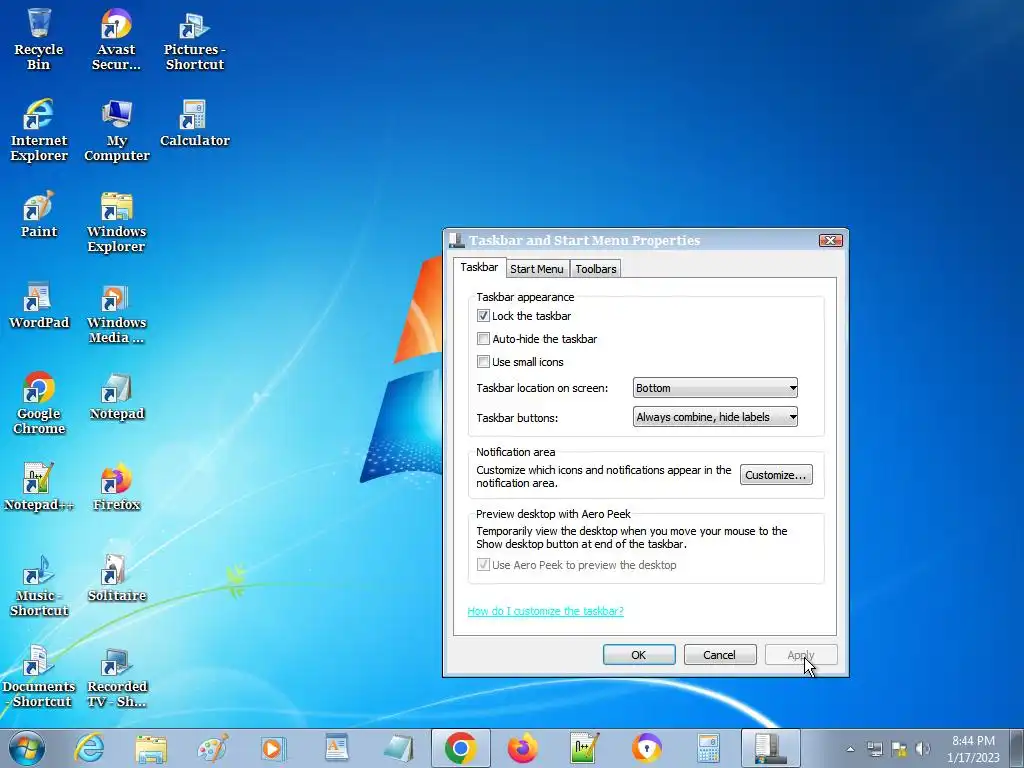The image size is (1024, 768).
Task: Open Notepad++ from the taskbar
Action: (x=584, y=748)
